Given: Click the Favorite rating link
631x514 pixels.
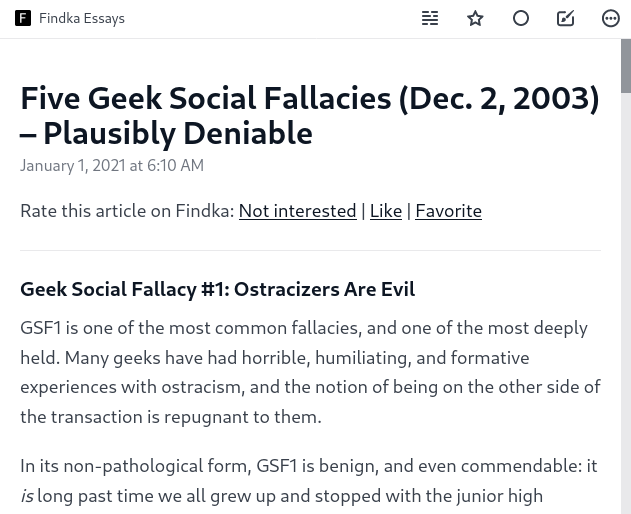Looking at the screenshot, I should [448, 211].
